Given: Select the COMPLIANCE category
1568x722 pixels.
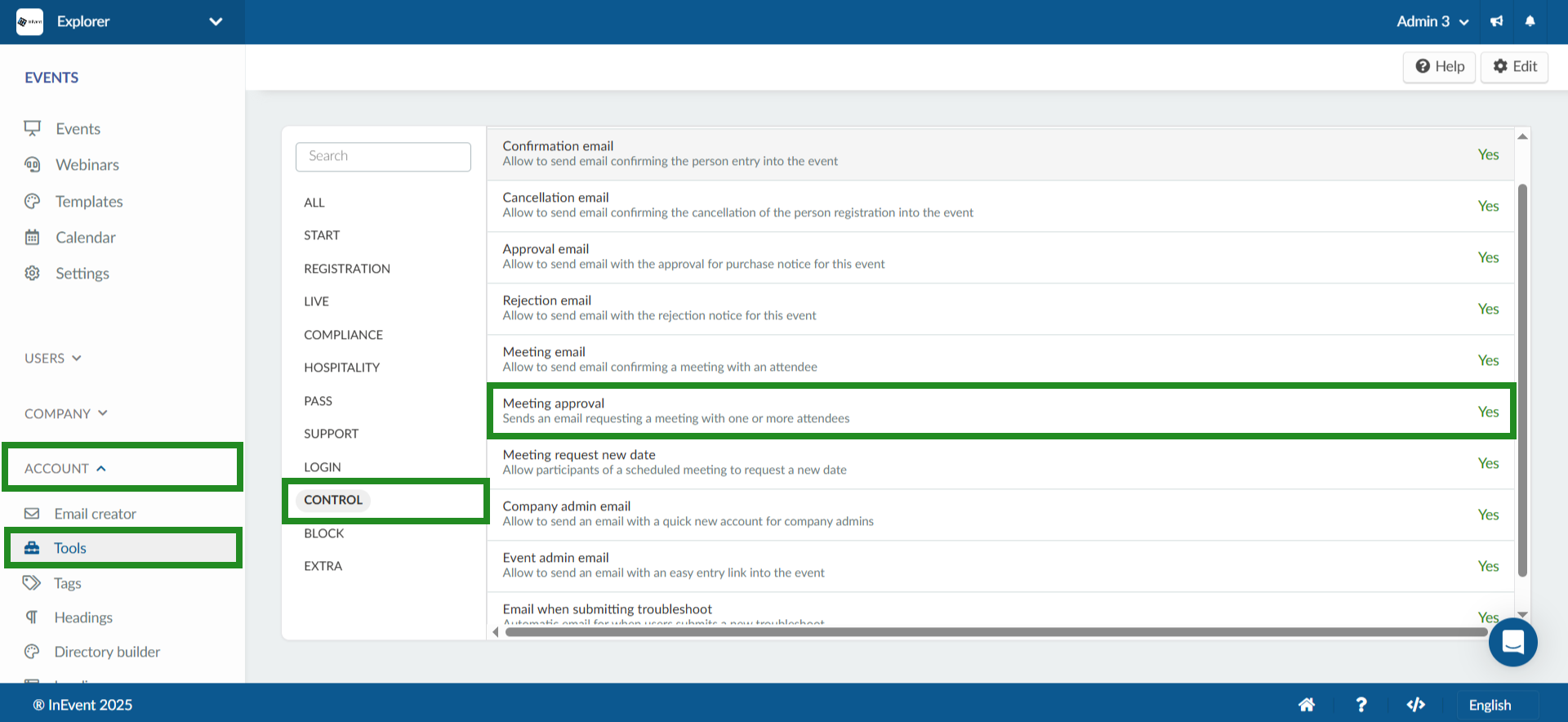Looking at the screenshot, I should [x=343, y=335].
